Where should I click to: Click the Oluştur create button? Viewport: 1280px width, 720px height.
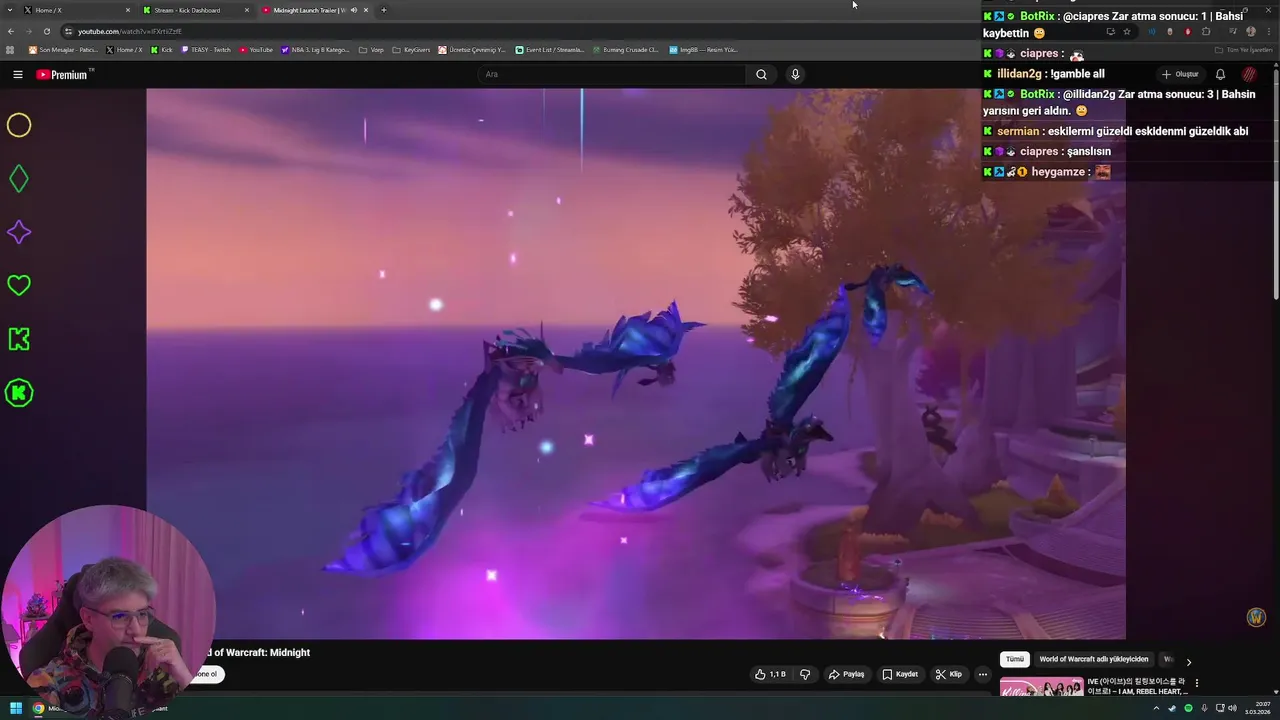pos(1180,74)
